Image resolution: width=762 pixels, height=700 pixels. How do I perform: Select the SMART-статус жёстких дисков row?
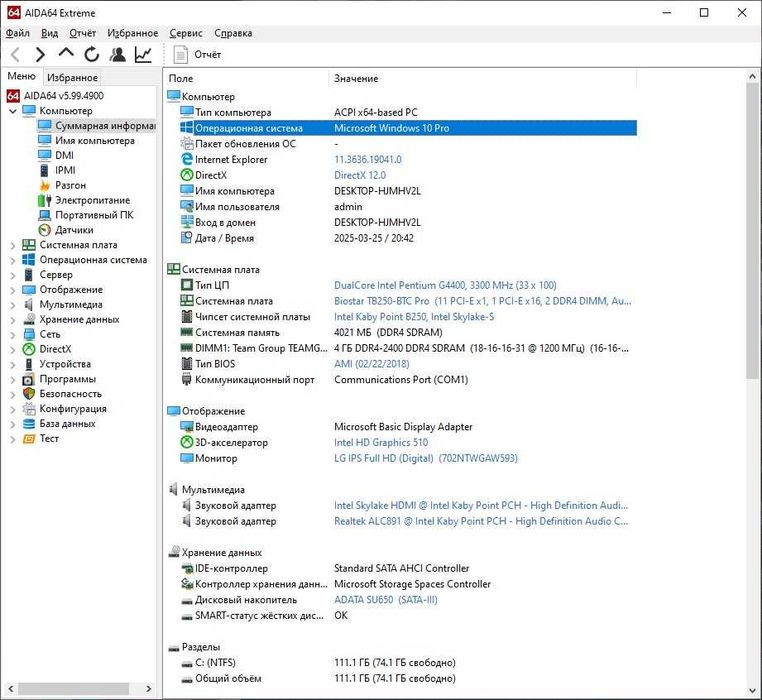tap(408, 615)
